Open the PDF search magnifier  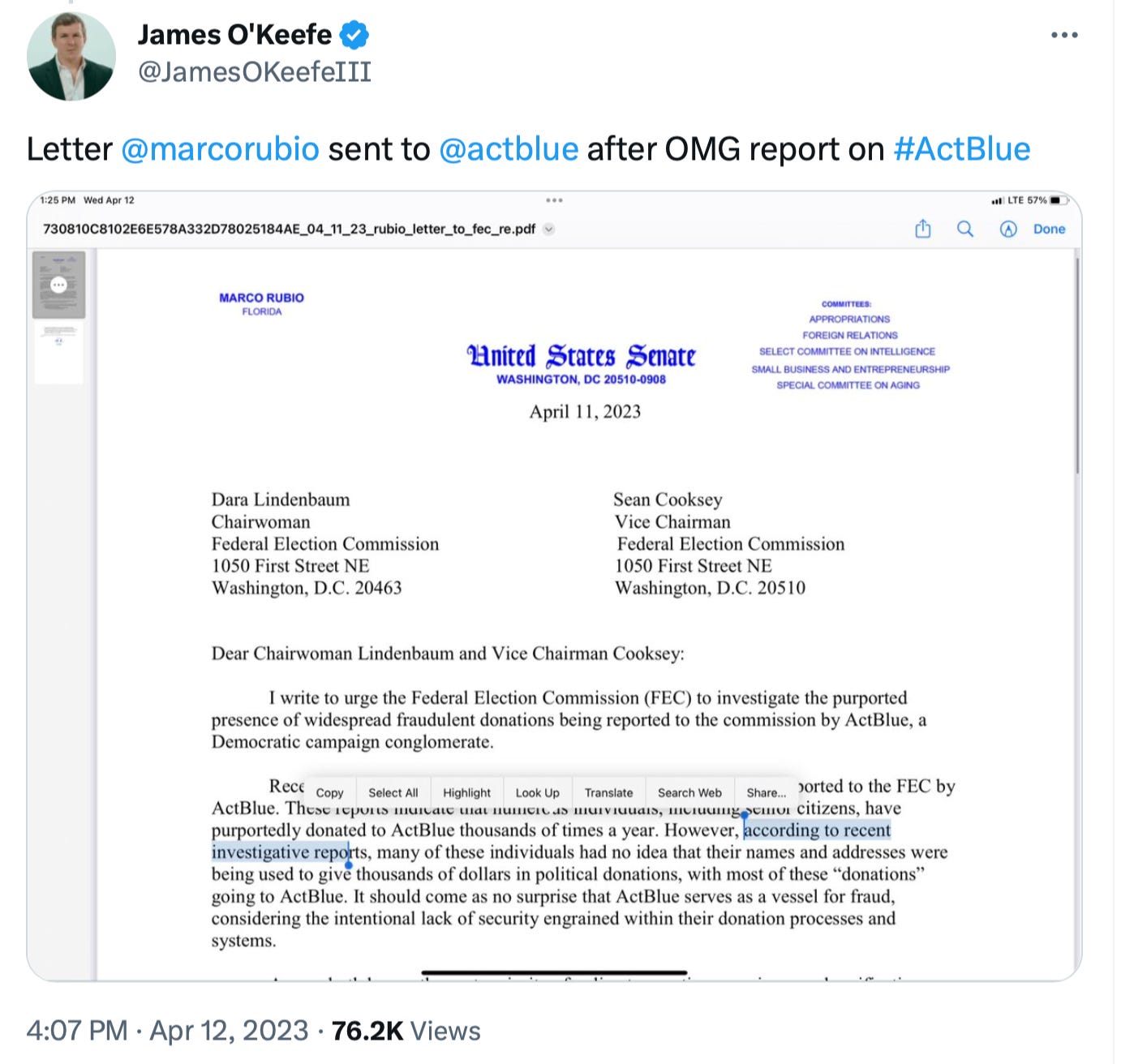click(x=965, y=230)
